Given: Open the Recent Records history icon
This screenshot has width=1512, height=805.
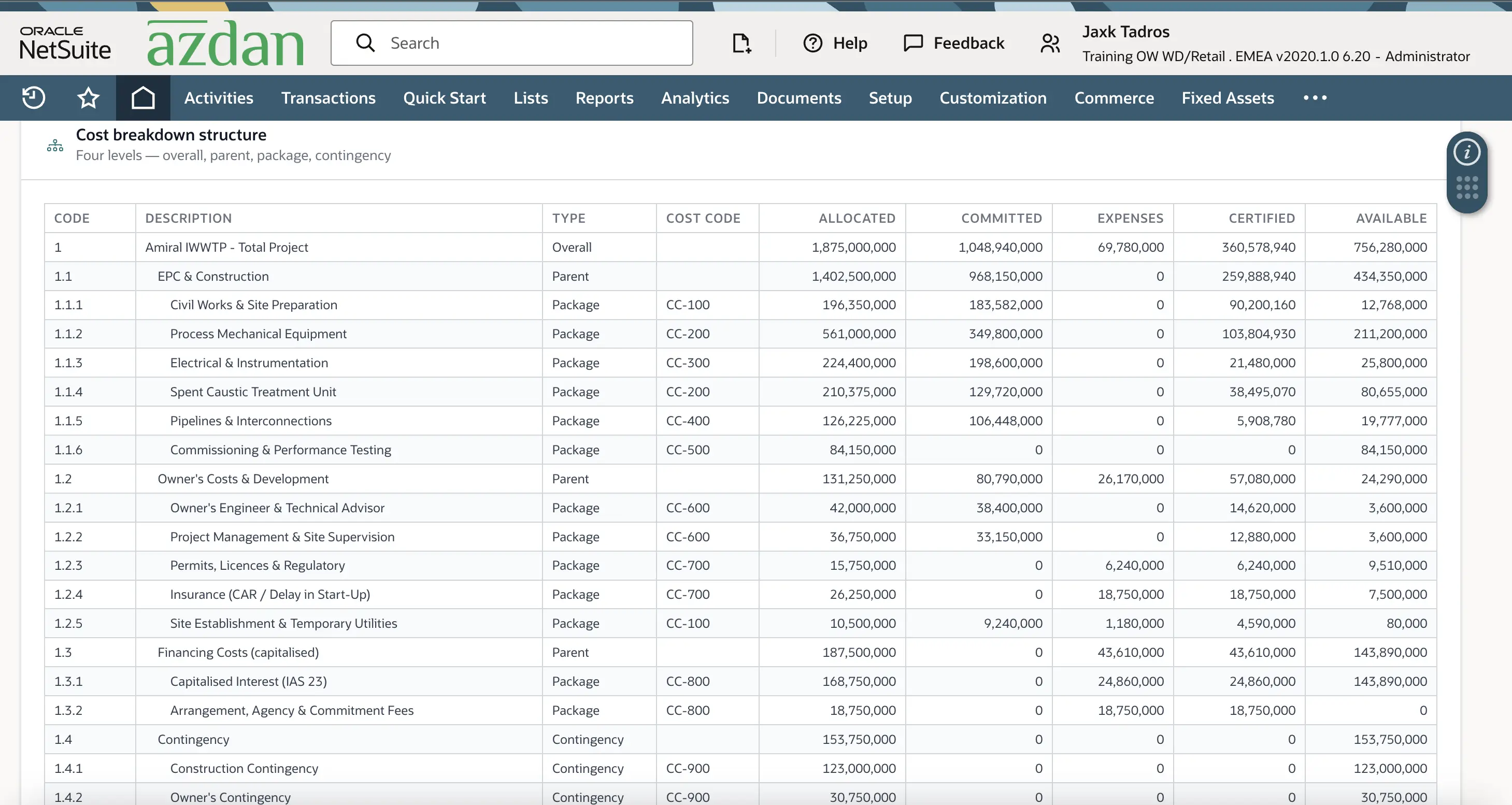Looking at the screenshot, I should tap(34, 97).
